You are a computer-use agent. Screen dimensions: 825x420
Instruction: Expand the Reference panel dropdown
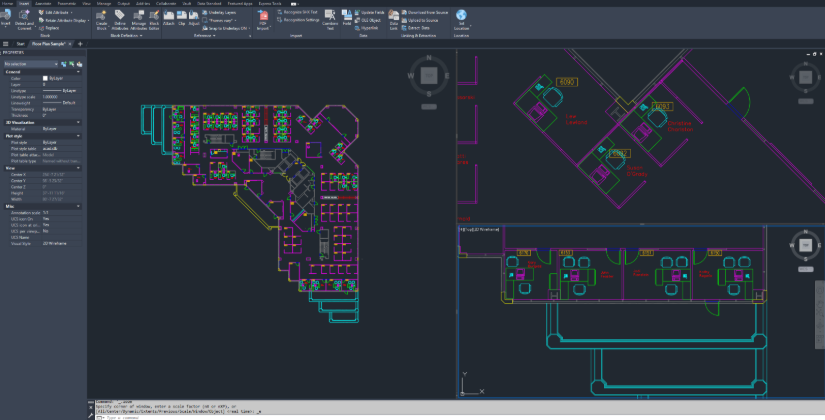205,36
